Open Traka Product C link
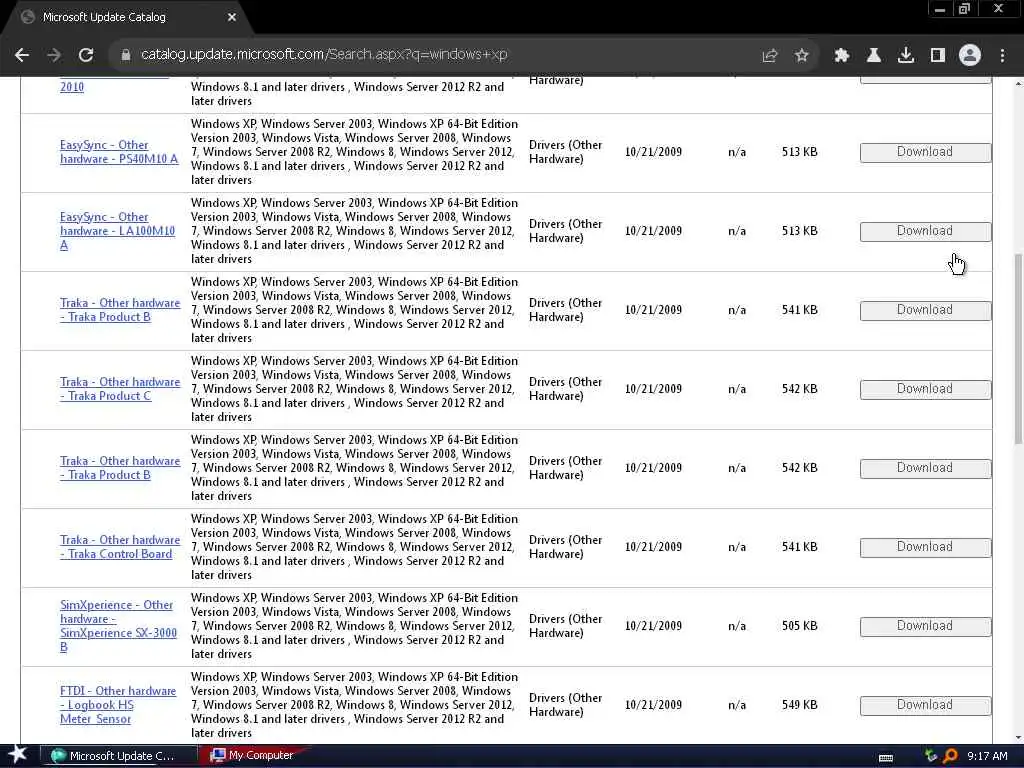 pyautogui.click(x=120, y=389)
